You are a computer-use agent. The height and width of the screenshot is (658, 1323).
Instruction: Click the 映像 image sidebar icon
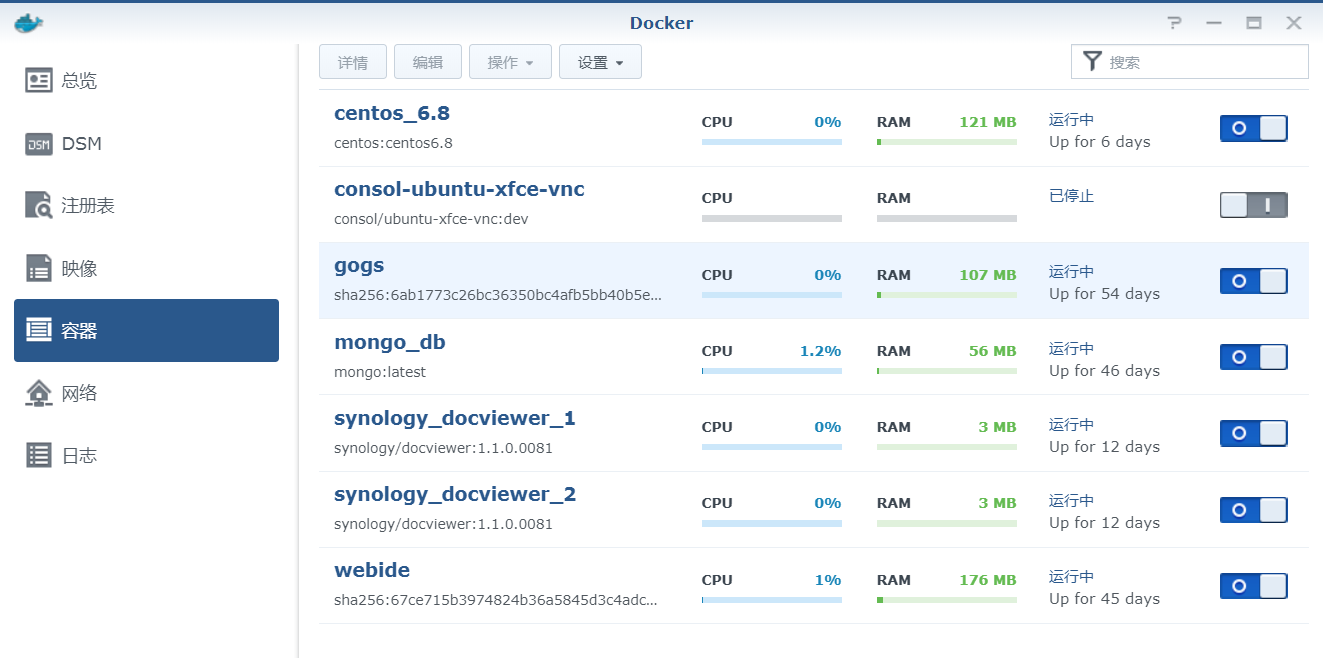point(39,268)
